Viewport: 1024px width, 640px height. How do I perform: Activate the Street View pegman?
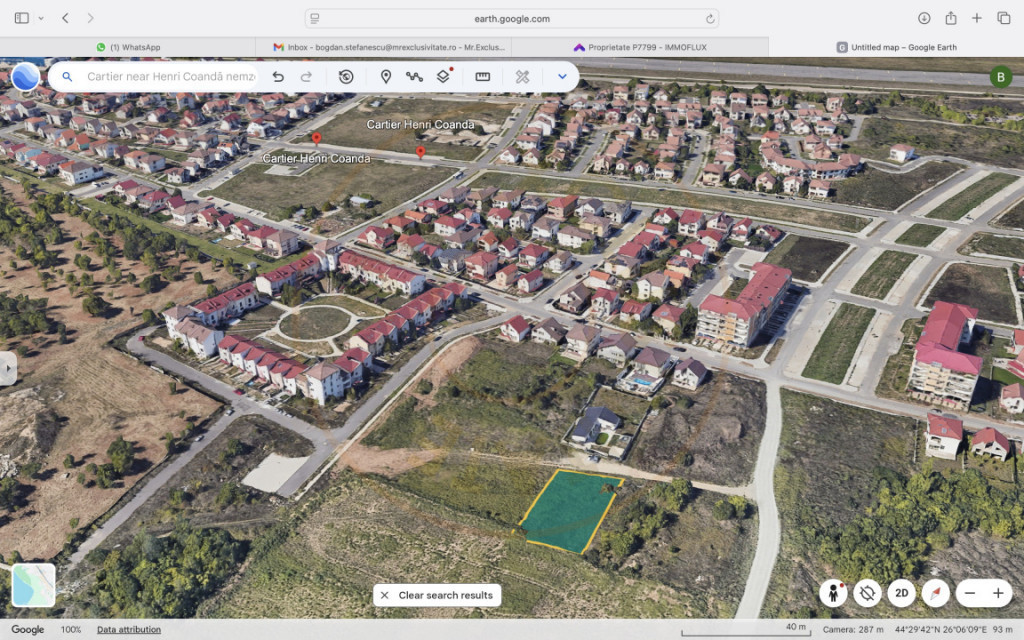coord(833,593)
